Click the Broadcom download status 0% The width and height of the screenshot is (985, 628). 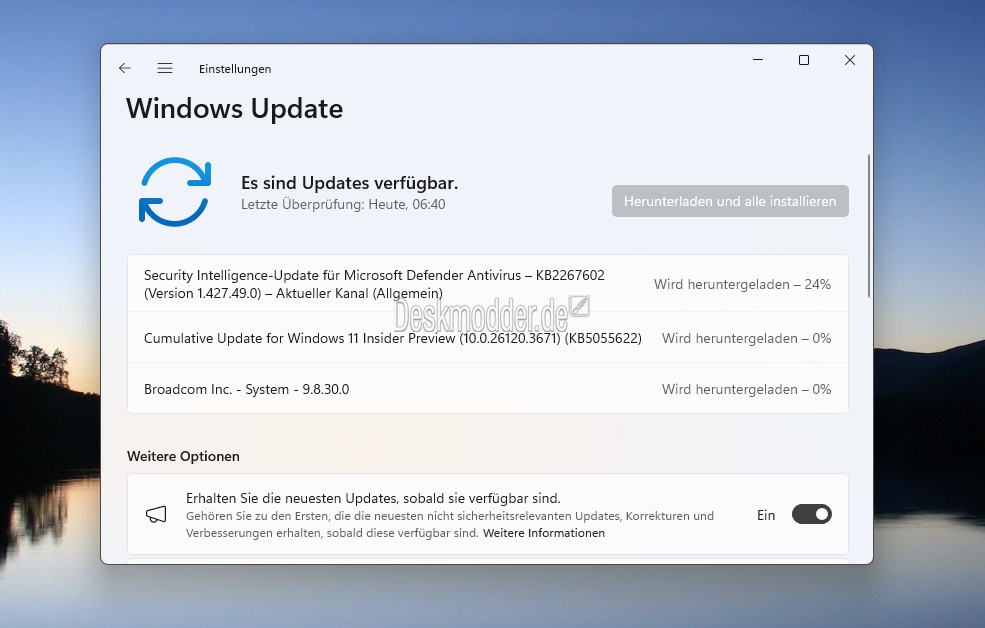746,389
